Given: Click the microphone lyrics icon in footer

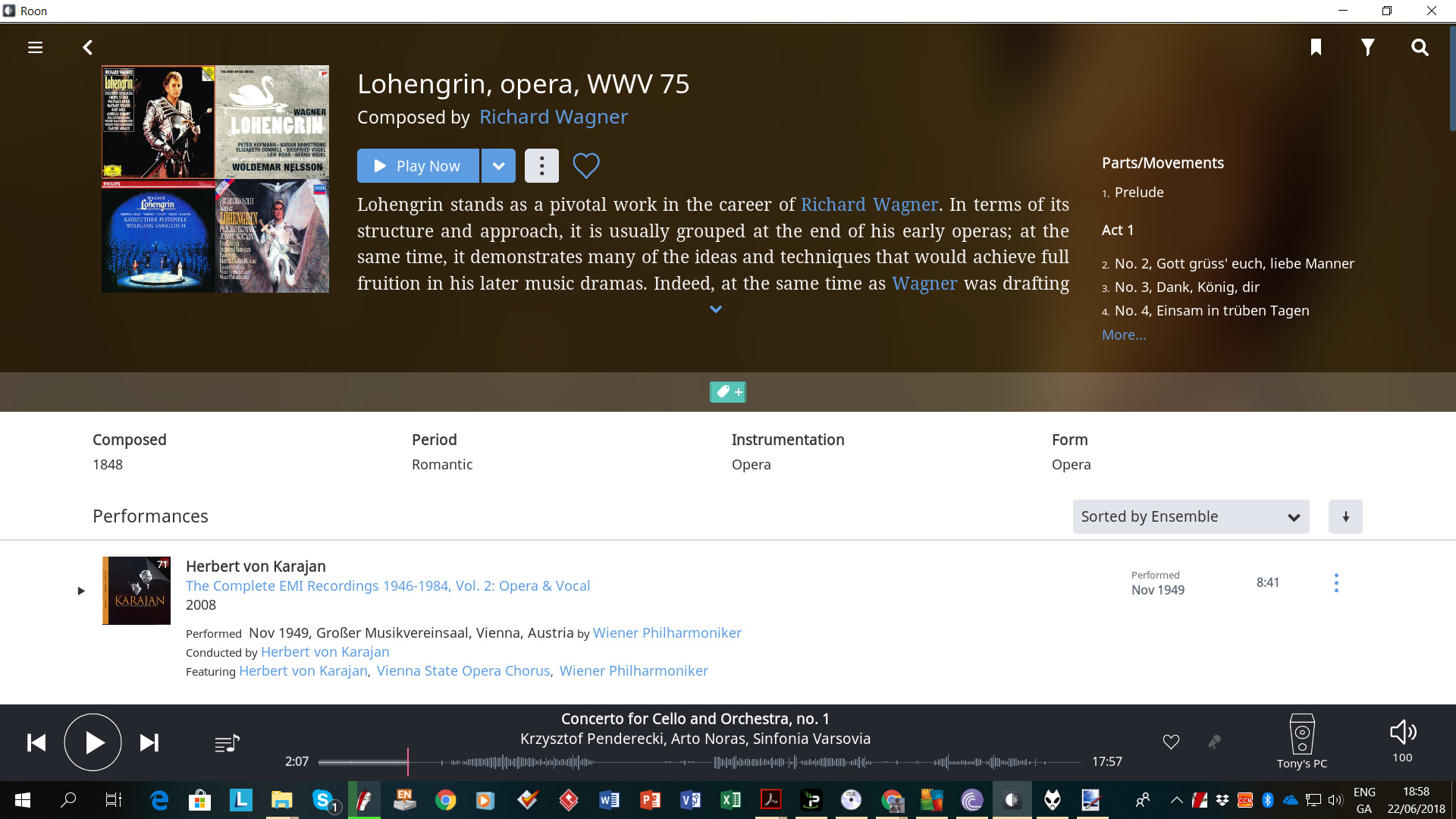Looking at the screenshot, I should coord(1214,742).
